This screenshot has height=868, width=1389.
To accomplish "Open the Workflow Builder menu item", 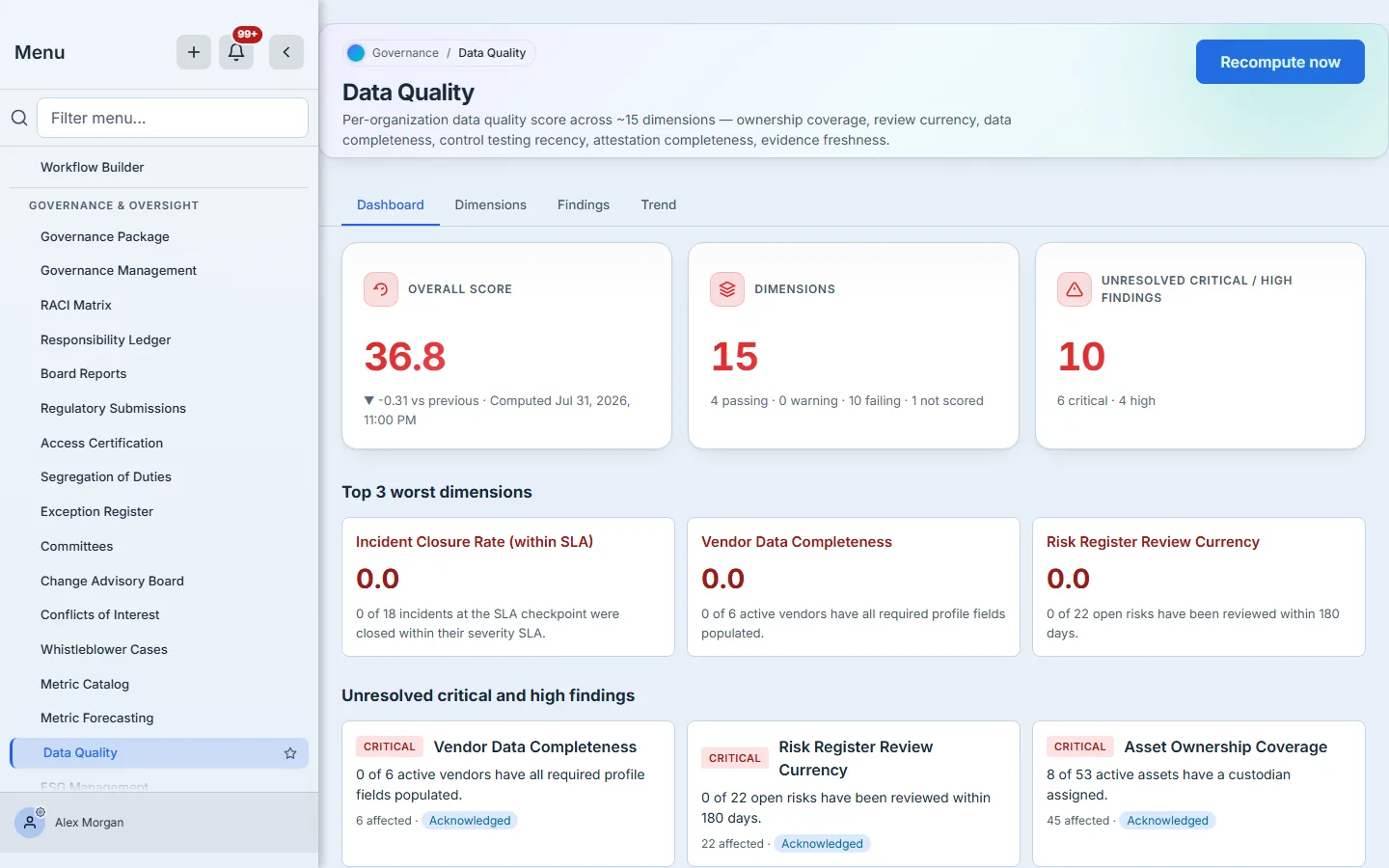I will point(159,167).
